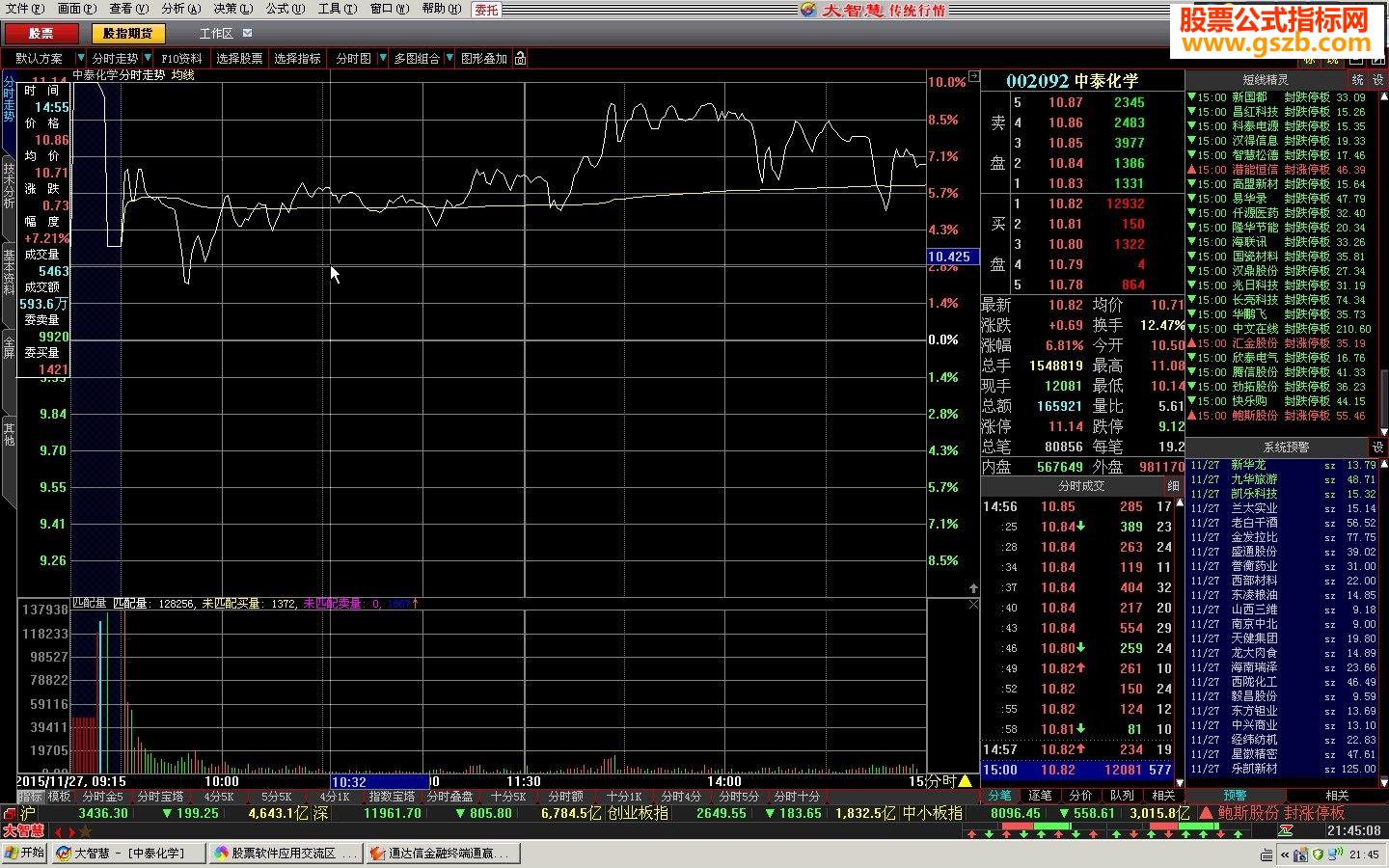The image size is (1389, 868).
Task: Open 分析 menu
Action: coord(180,9)
